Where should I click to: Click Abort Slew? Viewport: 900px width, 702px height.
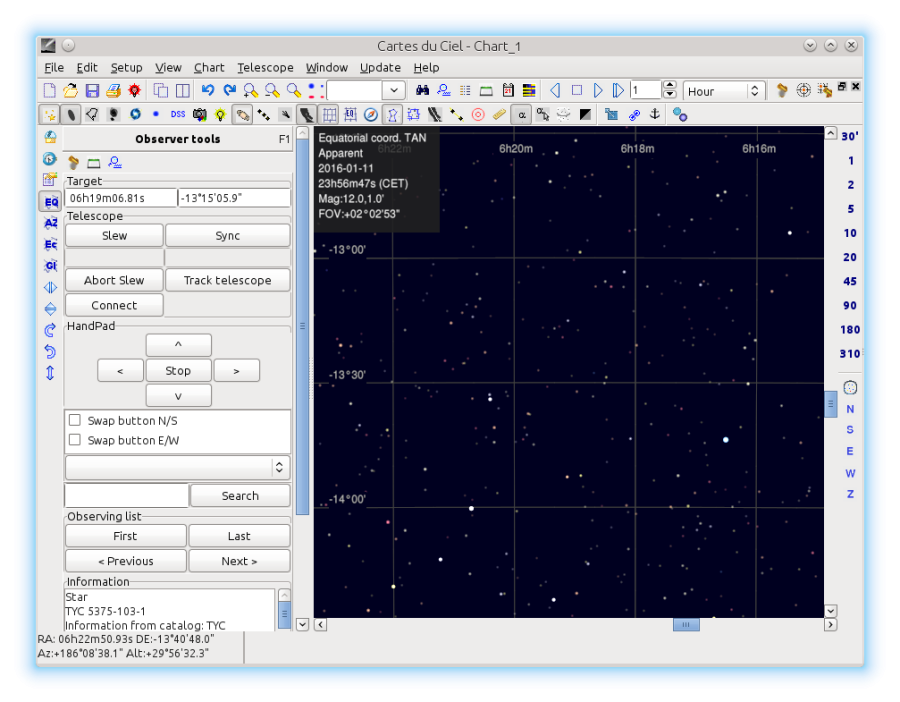click(x=114, y=280)
